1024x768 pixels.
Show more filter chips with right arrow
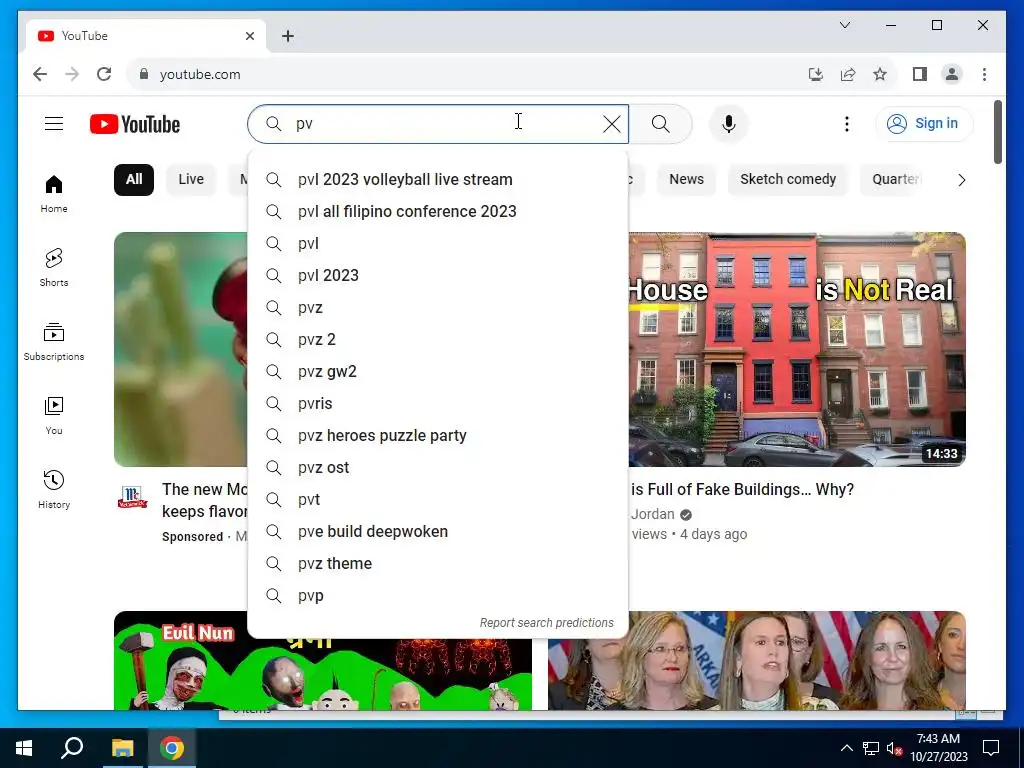click(961, 180)
